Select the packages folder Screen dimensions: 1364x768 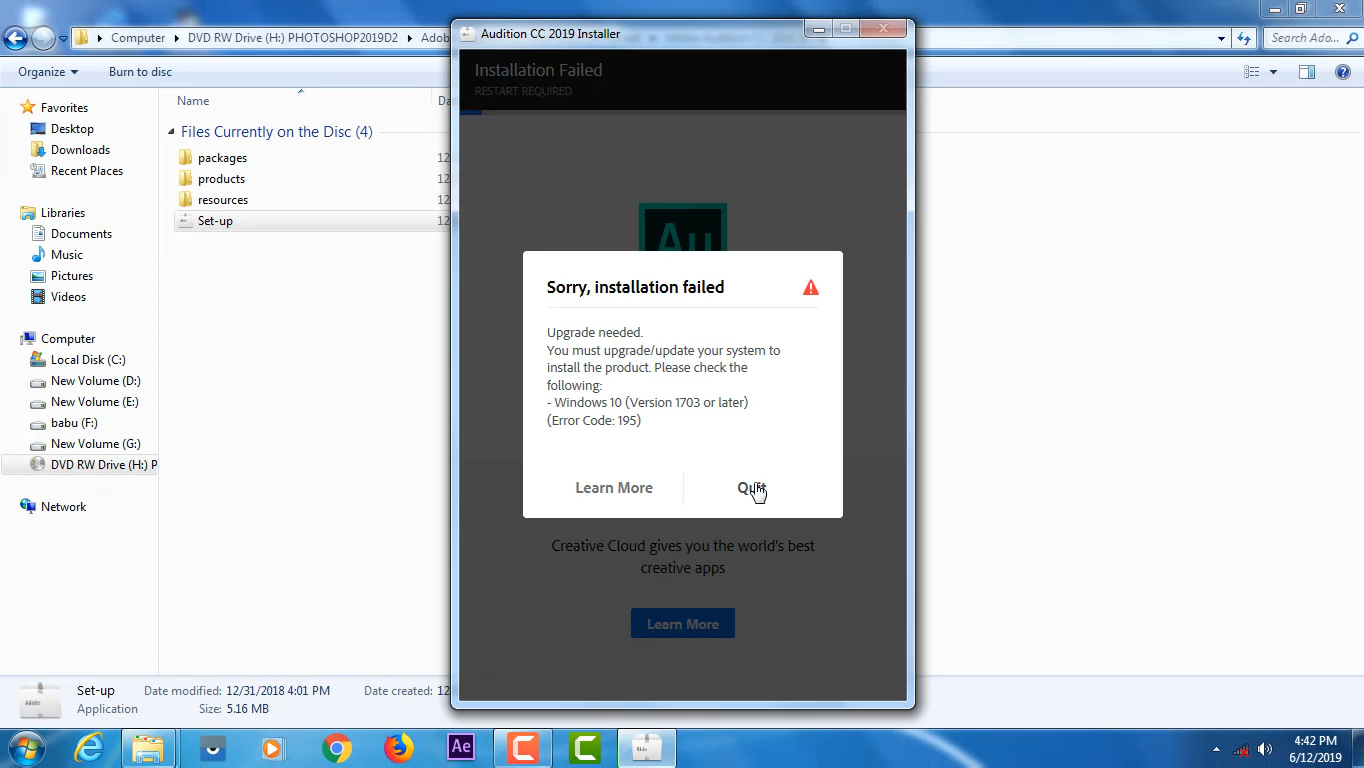click(222, 158)
